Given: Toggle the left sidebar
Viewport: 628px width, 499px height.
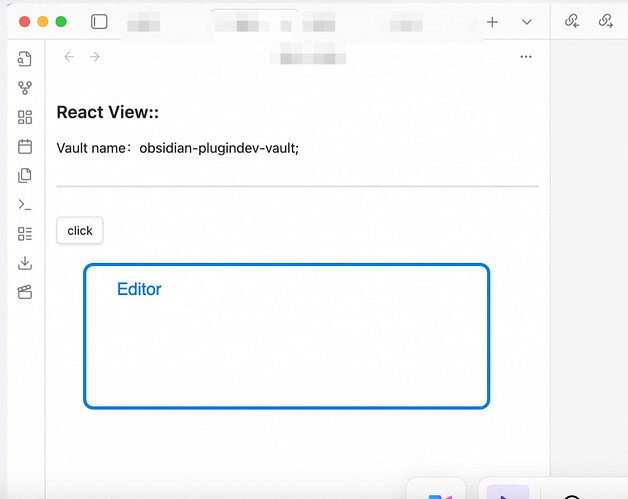Looking at the screenshot, I should (99, 21).
